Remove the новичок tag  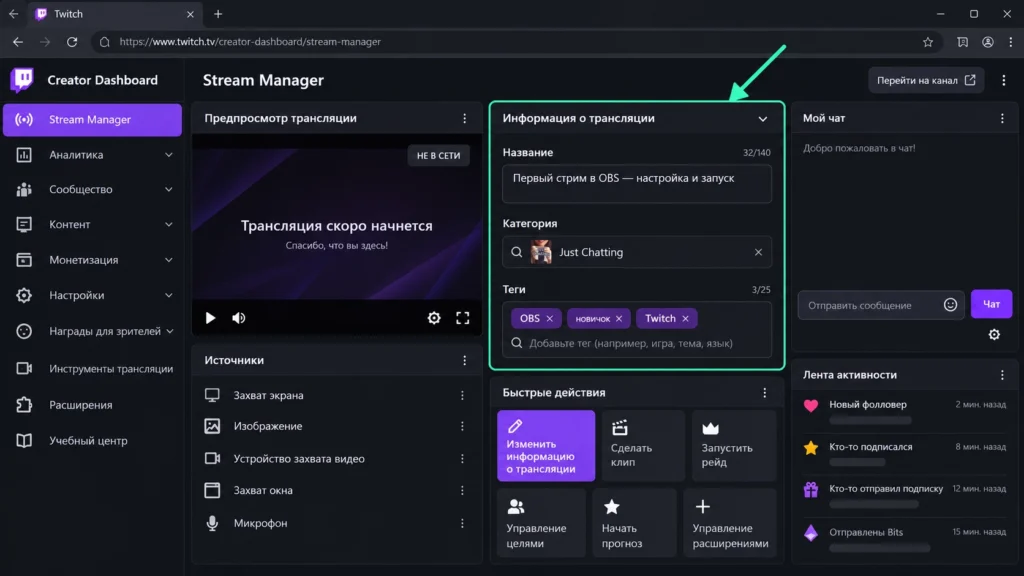(x=618, y=319)
